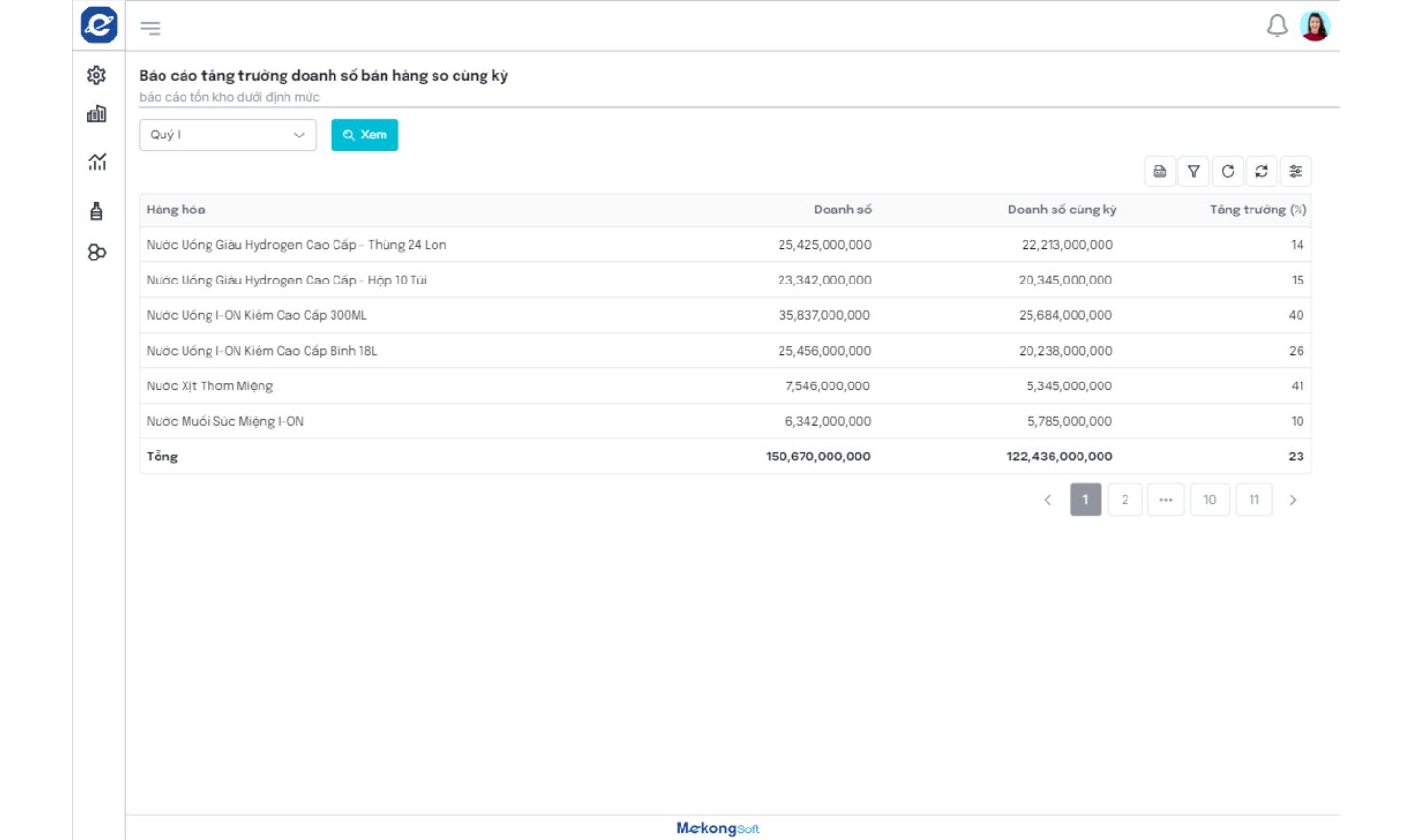Image resolution: width=1412 pixels, height=840 pixels.
Task: Open the table filter funnel icon
Action: click(1194, 171)
